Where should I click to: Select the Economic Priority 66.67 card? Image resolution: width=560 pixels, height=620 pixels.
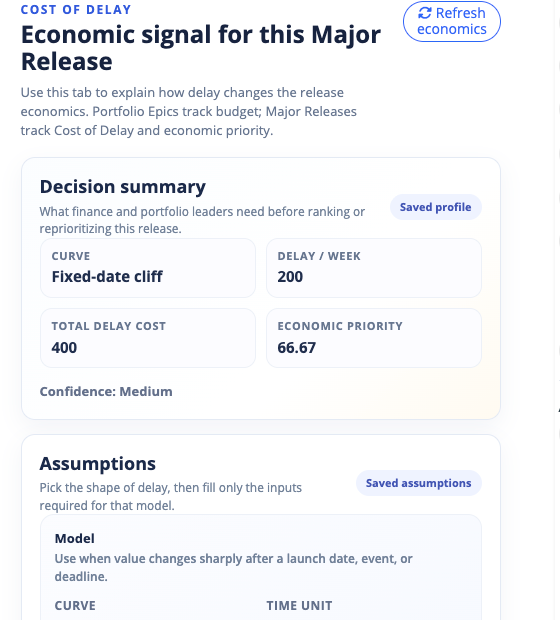[x=374, y=338]
